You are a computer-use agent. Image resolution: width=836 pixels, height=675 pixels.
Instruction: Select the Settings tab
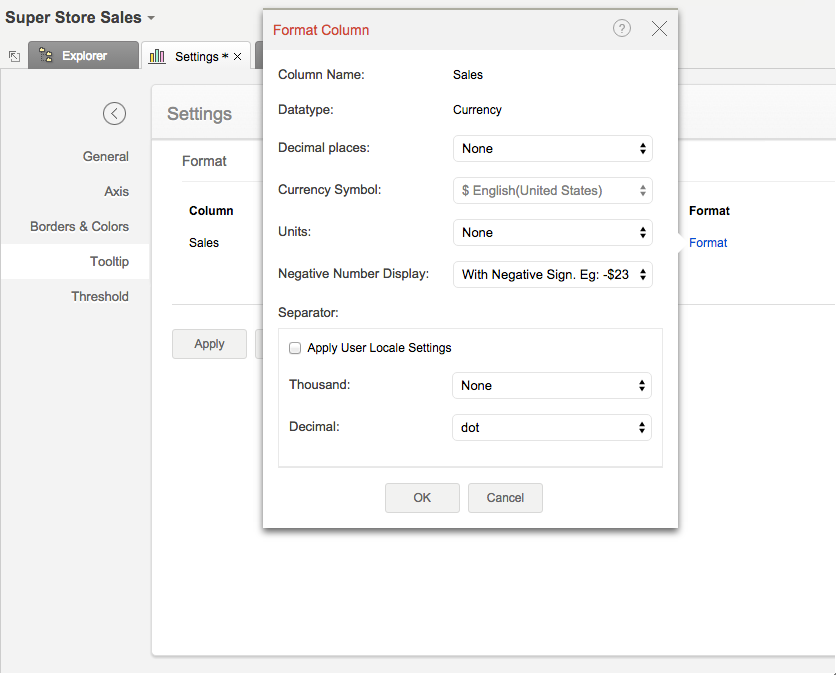click(191, 57)
